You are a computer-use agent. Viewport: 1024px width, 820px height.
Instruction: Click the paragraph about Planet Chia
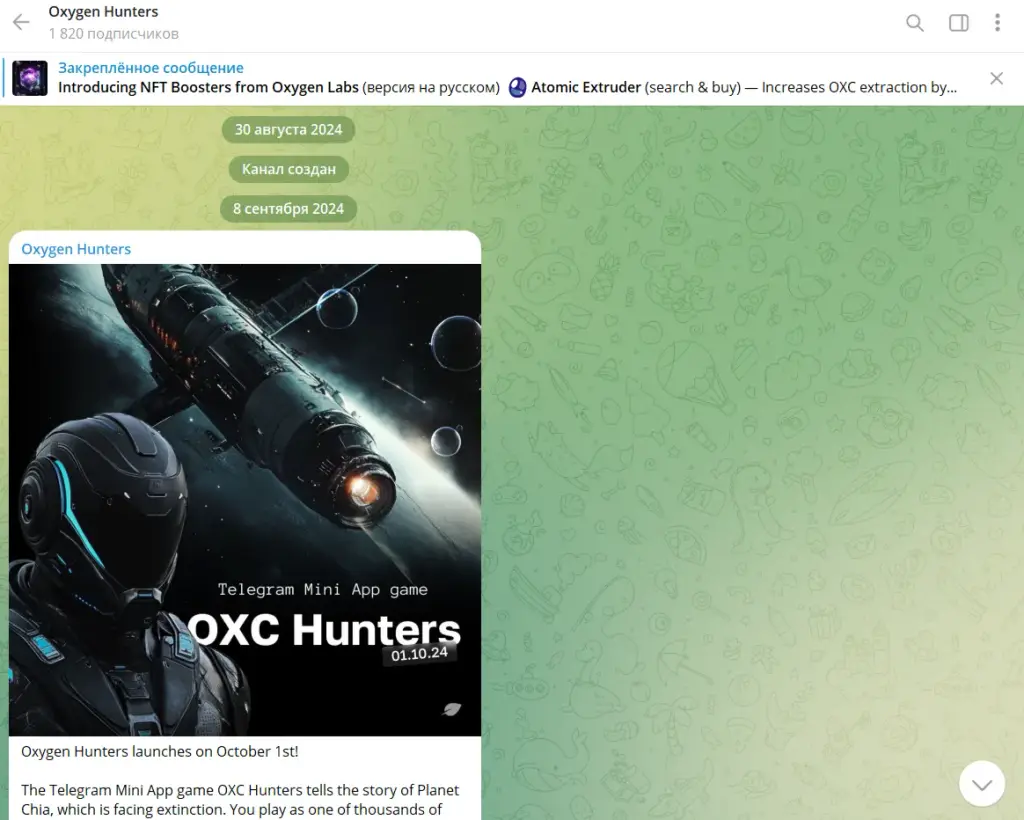(x=240, y=800)
